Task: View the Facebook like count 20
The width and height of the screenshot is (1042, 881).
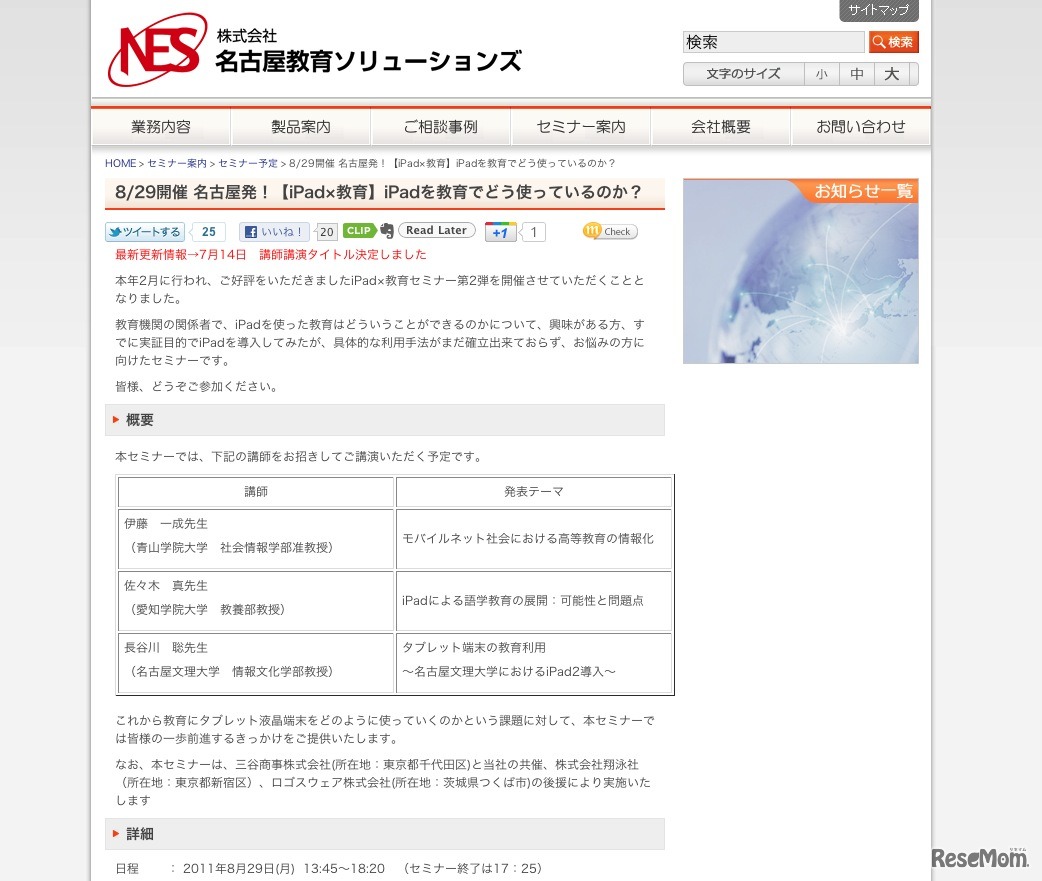Action: pyautogui.click(x=326, y=232)
